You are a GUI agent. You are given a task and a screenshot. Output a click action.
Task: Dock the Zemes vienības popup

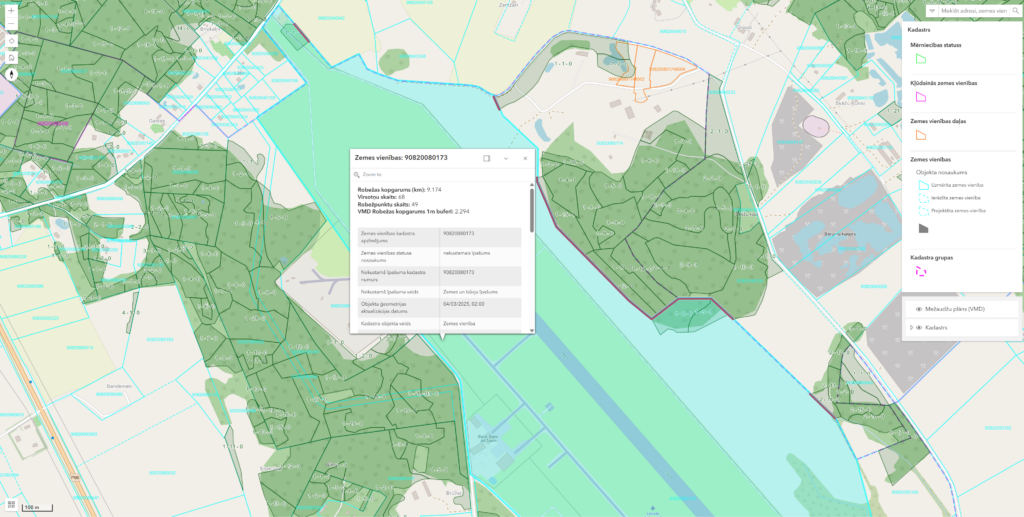point(487,158)
